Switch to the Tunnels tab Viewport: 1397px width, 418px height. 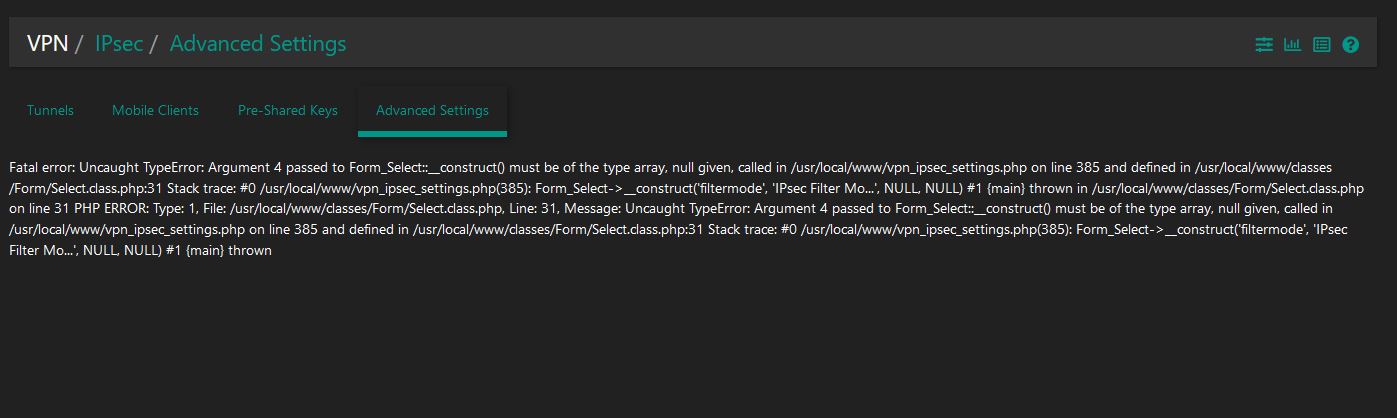click(x=50, y=110)
